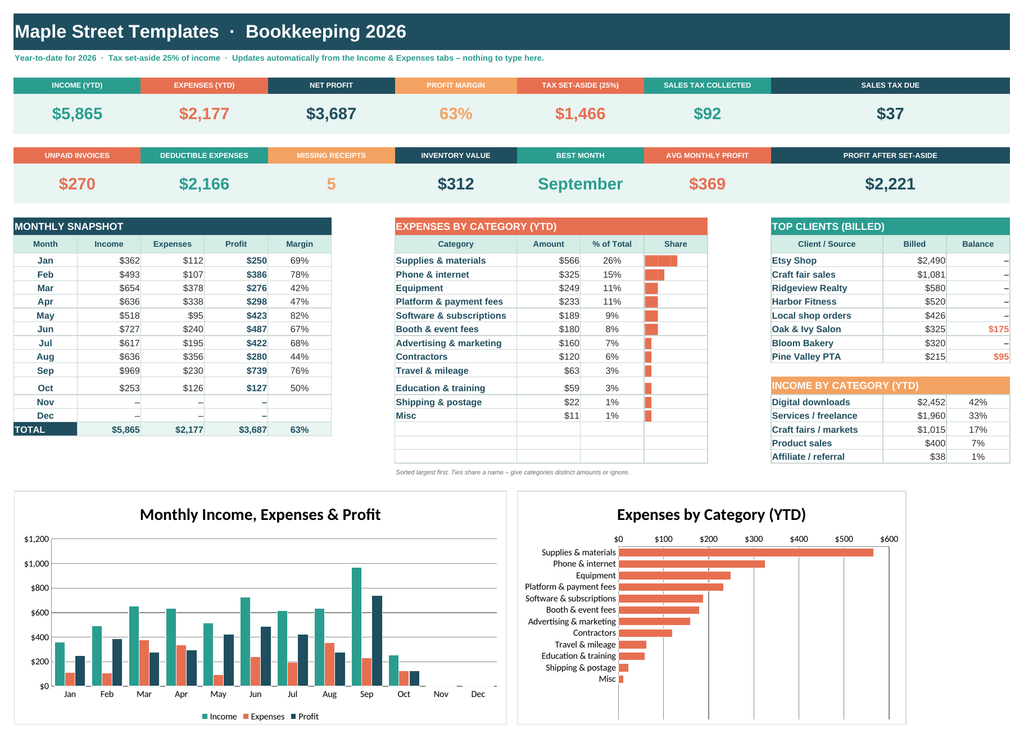Click the Sep income cell $969
Screen dimensions: 1024x738
tap(108, 370)
